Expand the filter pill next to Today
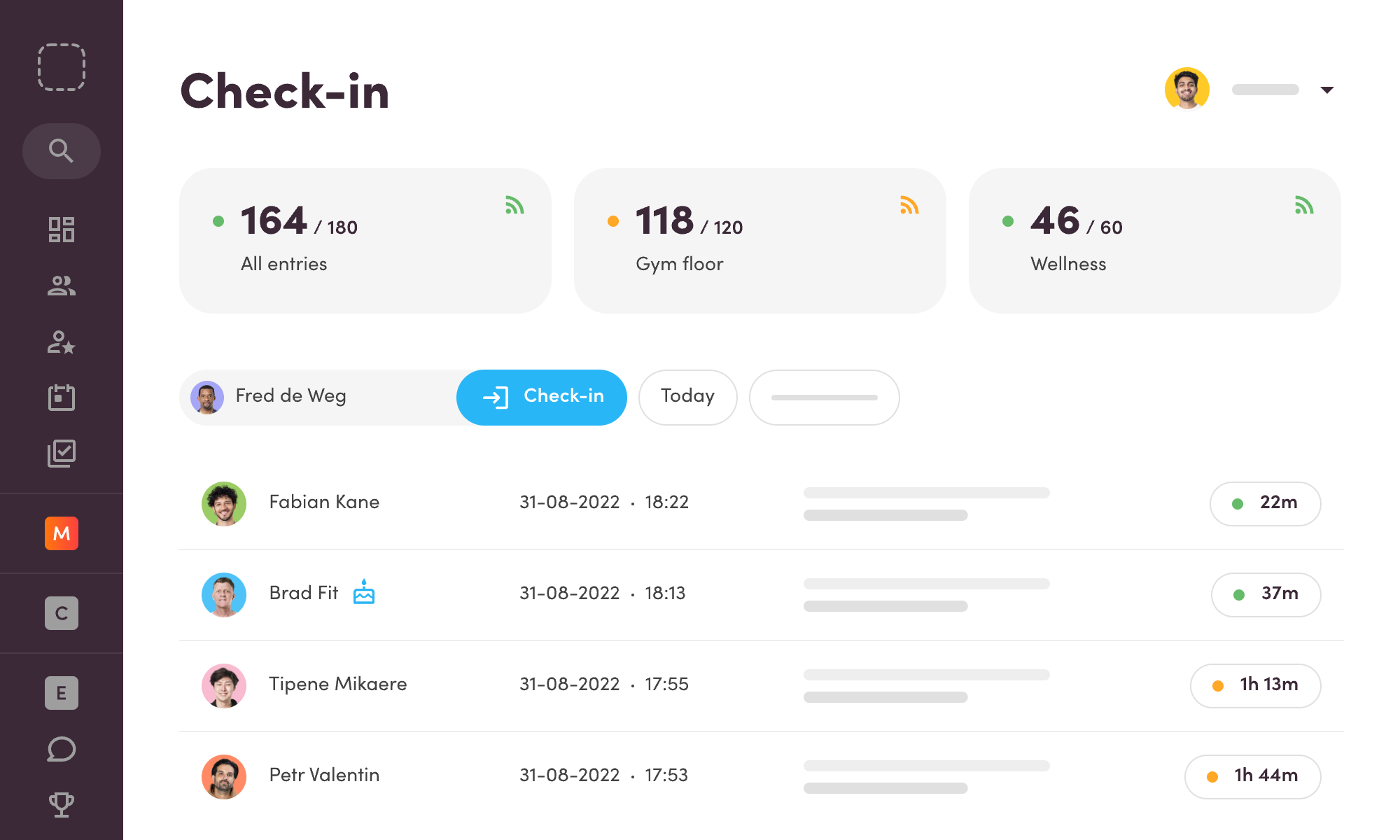 click(x=824, y=397)
